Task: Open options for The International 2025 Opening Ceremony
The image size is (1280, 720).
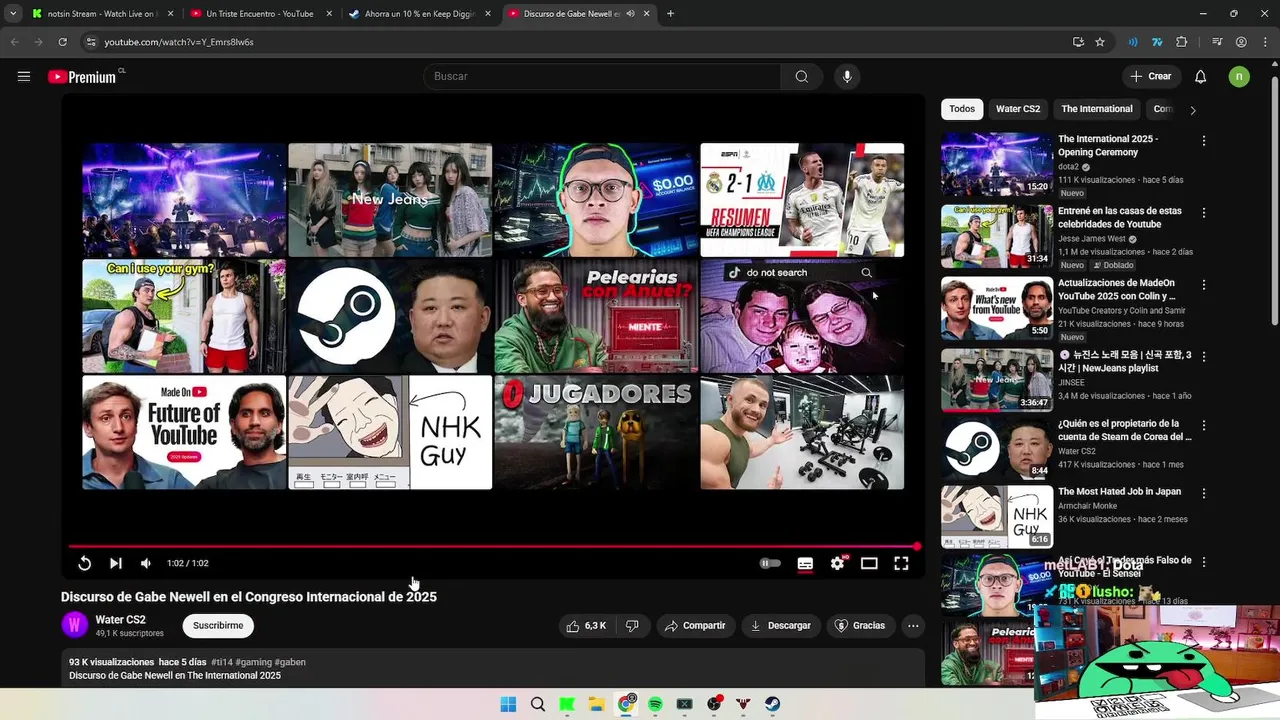Action: coord(1204,141)
